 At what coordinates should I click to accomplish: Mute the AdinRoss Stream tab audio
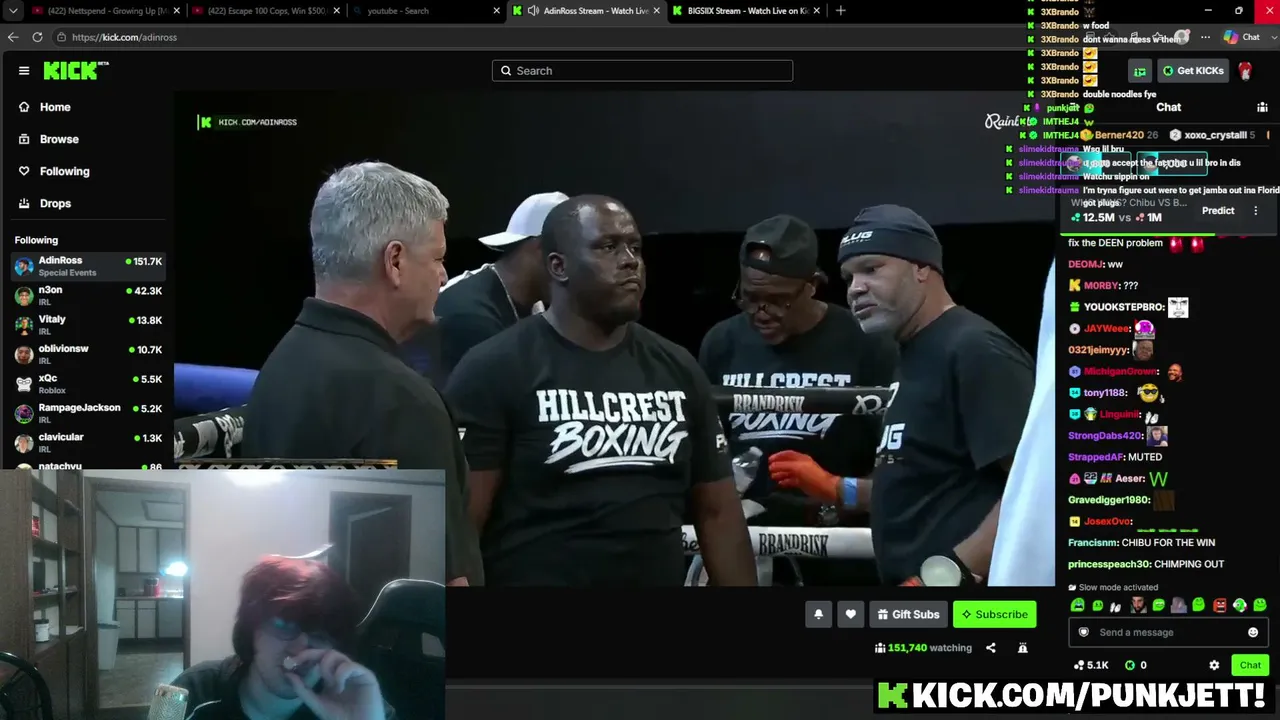click(534, 11)
